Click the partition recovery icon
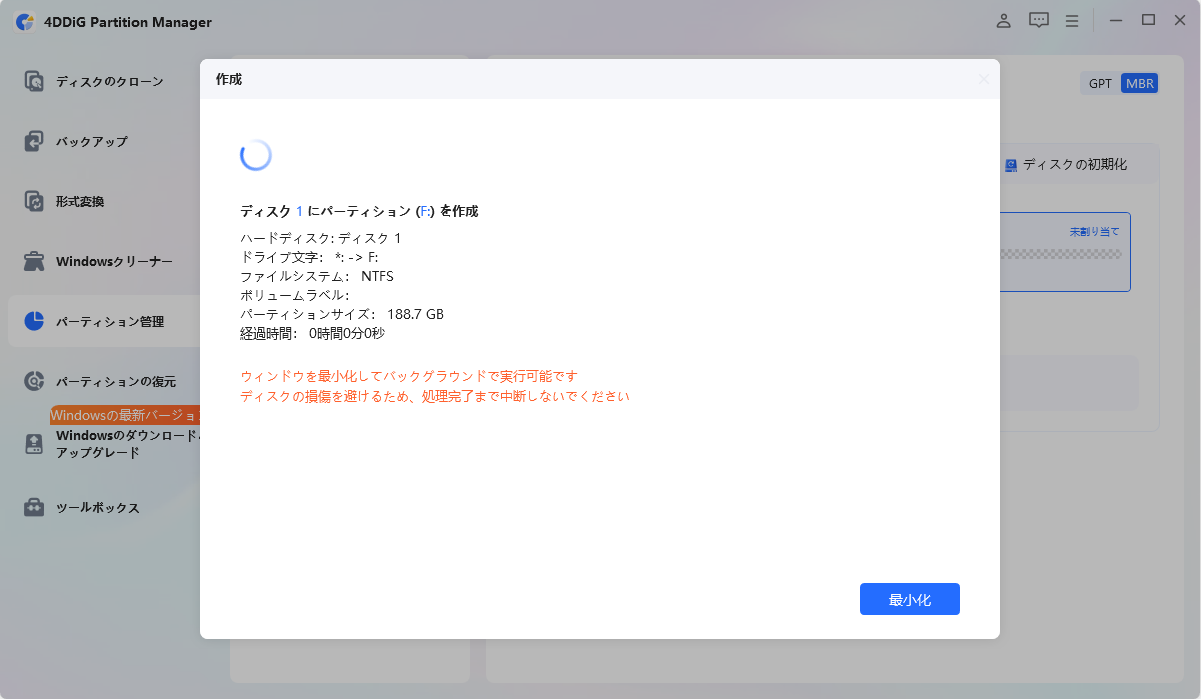Screen dimensions: 1201x699 point(35,381)
